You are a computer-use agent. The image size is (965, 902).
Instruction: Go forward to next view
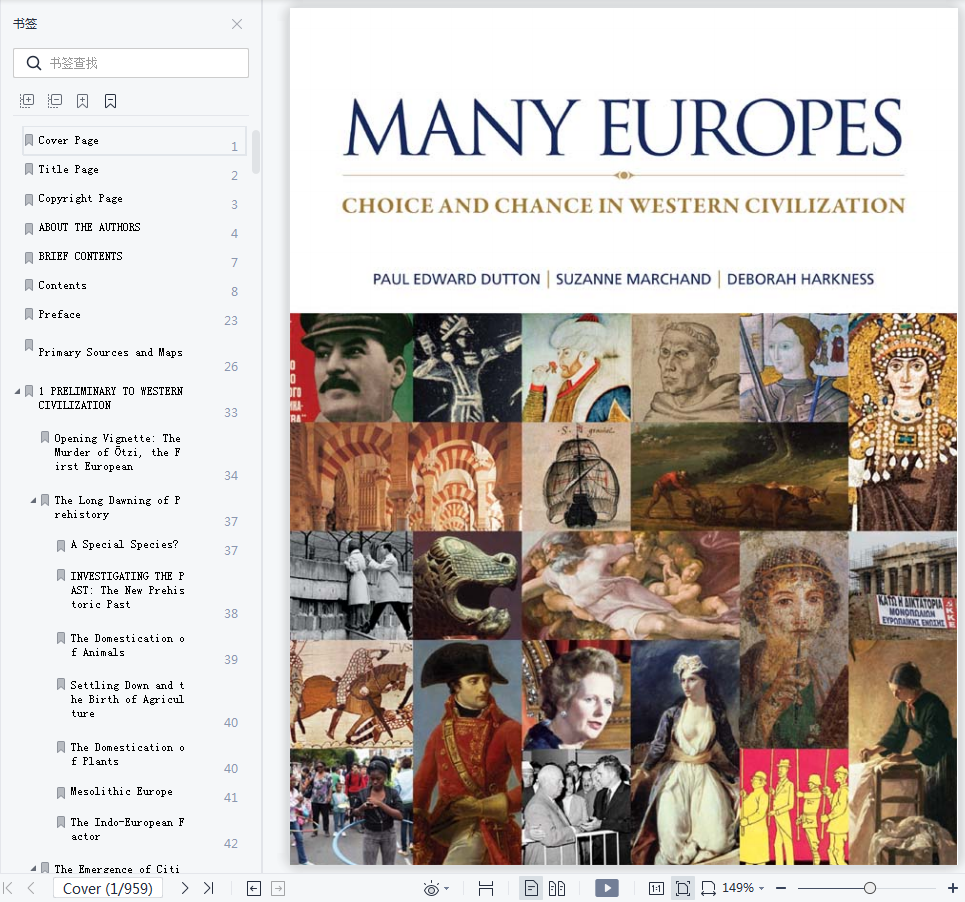[x=278, y=888]
